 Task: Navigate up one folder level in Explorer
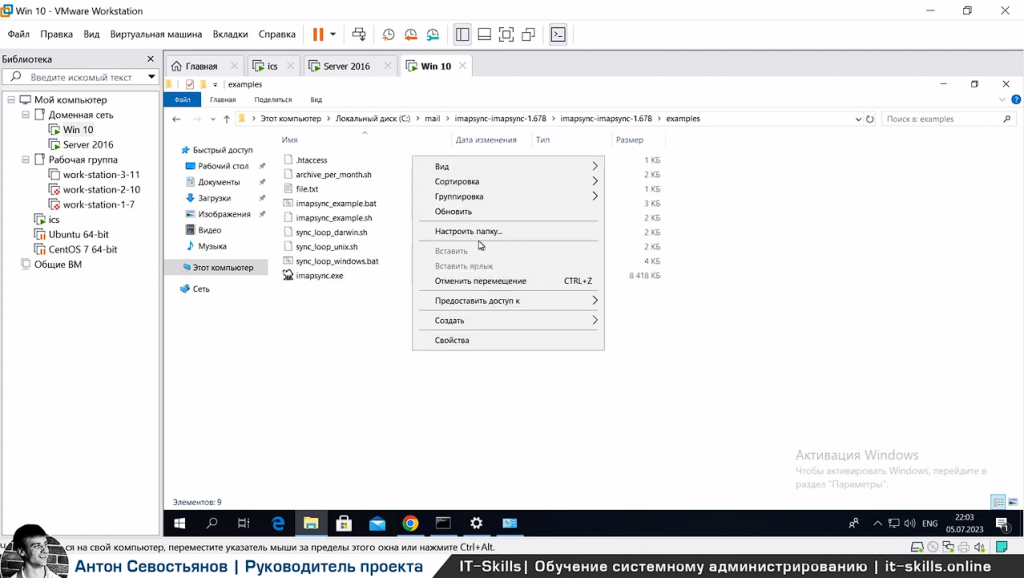227,119
